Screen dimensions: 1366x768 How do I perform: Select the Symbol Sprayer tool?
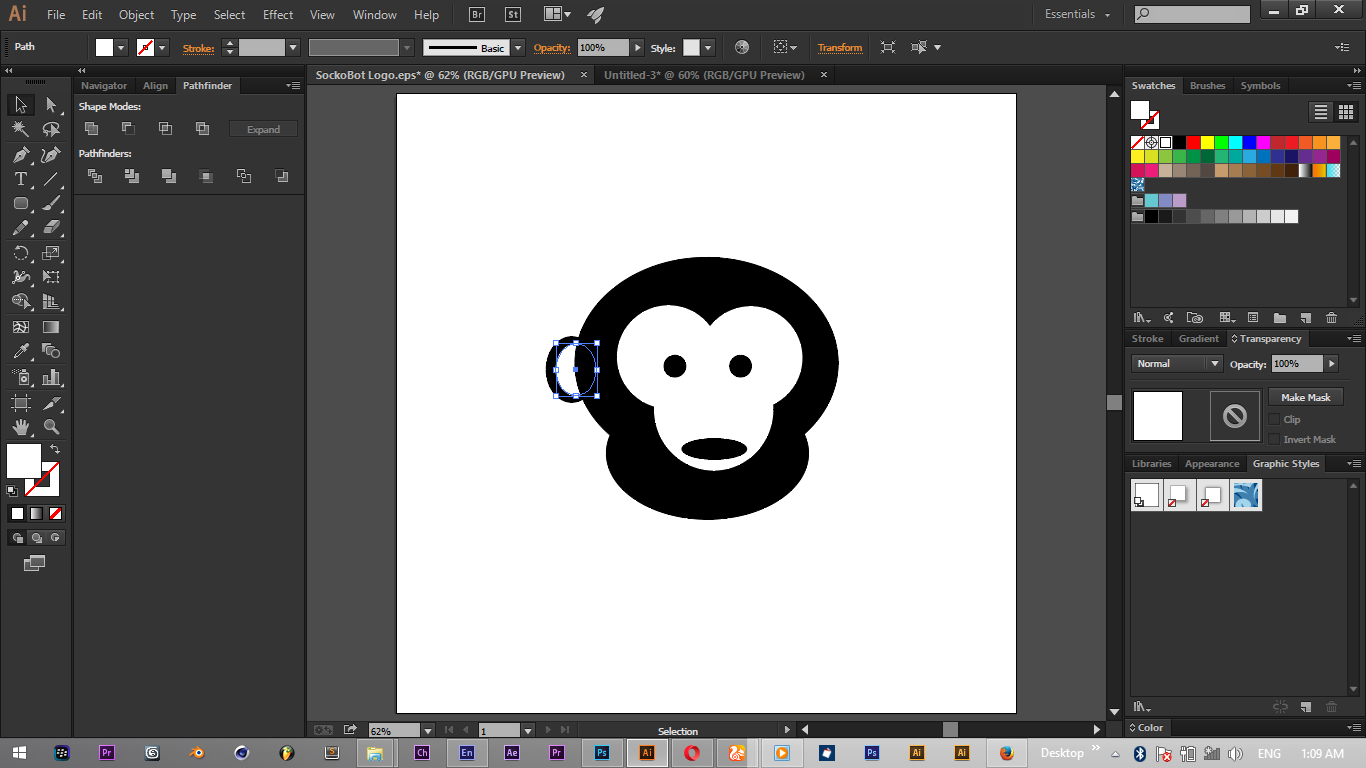pyautogui.click(x=20, y=377)
